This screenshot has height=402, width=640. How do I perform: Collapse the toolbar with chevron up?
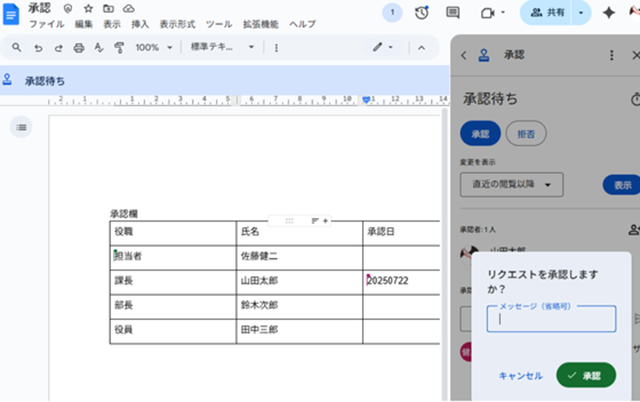point(422,47)
